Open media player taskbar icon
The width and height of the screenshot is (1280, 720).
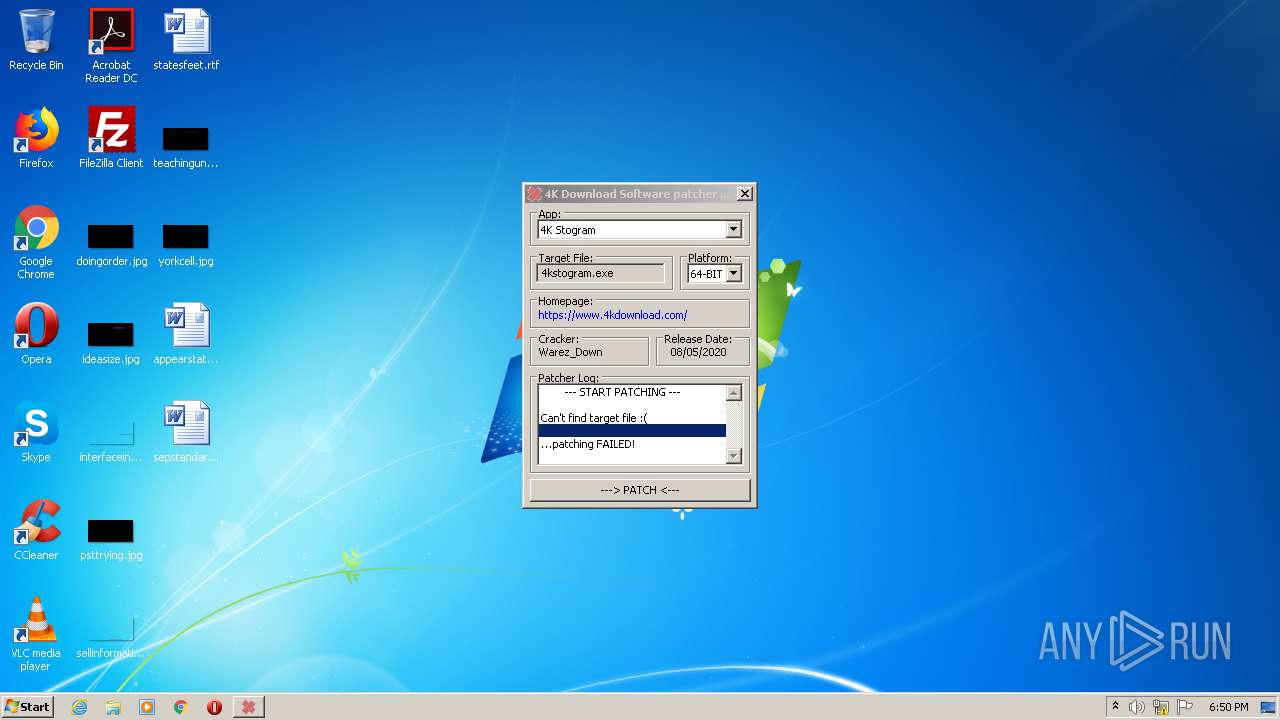point(147,707)
